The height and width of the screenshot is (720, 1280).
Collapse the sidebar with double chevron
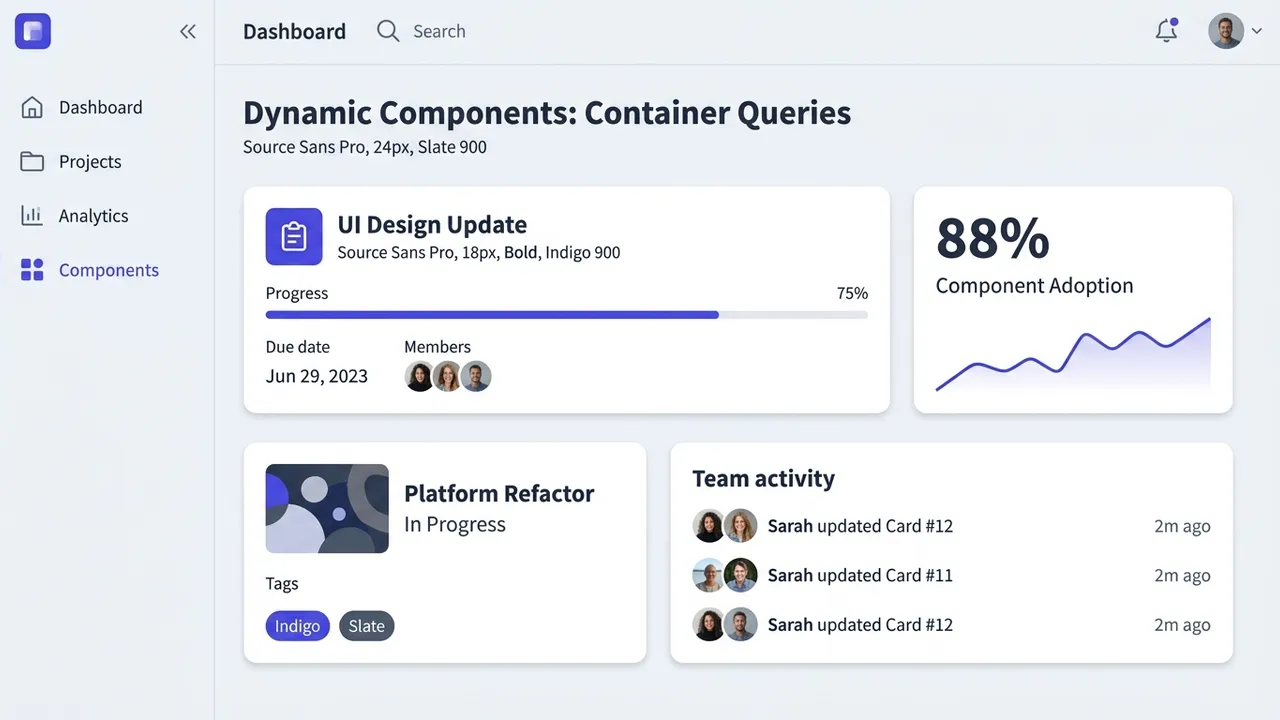point(188,31)
